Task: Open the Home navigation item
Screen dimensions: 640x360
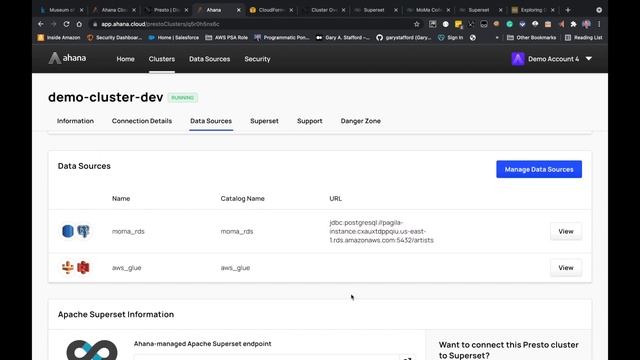Action: (x=125, y=59)
